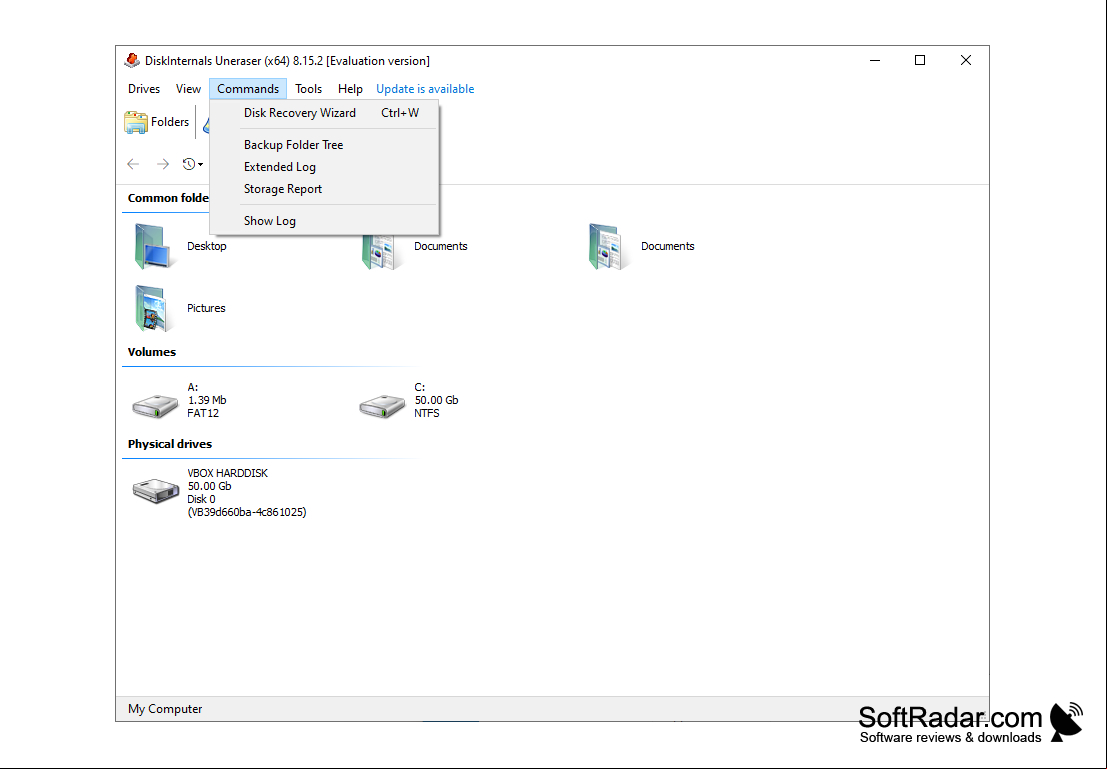The width and height of the screenshot is (1107, 769).
Task: Choose Show Log from the Commands menu
Action: (325, 221)
